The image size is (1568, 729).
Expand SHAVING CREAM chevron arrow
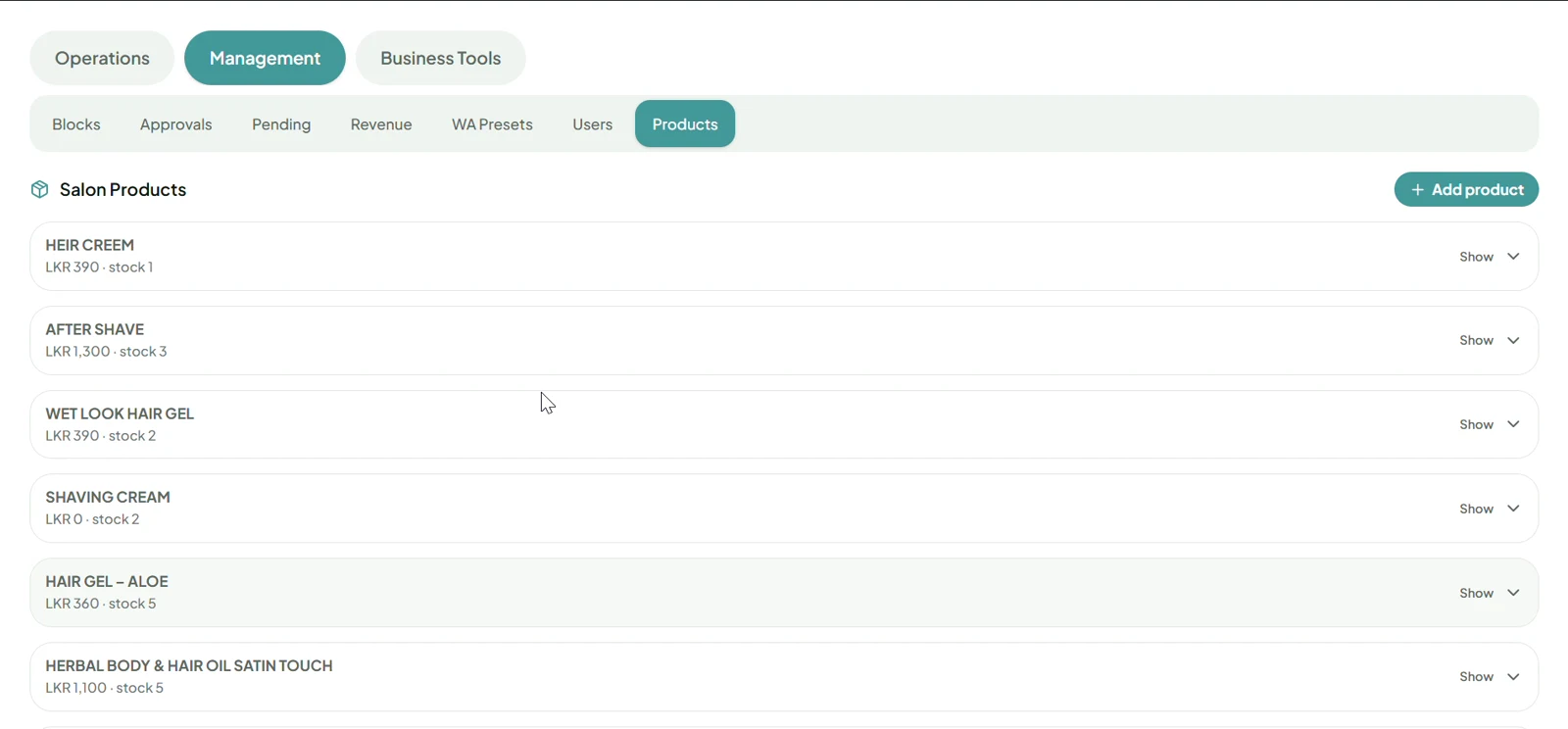coord(1513,509)
